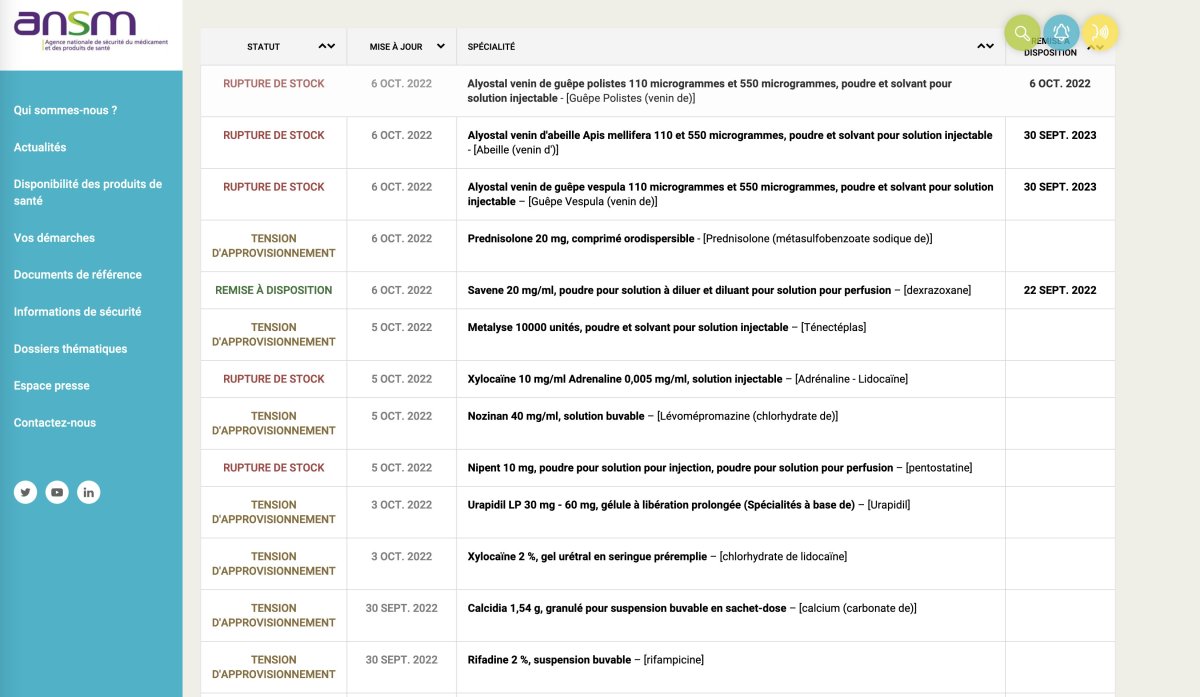
Task: Visit Espace presse in sidebar
Action: [x=52, y=385]
